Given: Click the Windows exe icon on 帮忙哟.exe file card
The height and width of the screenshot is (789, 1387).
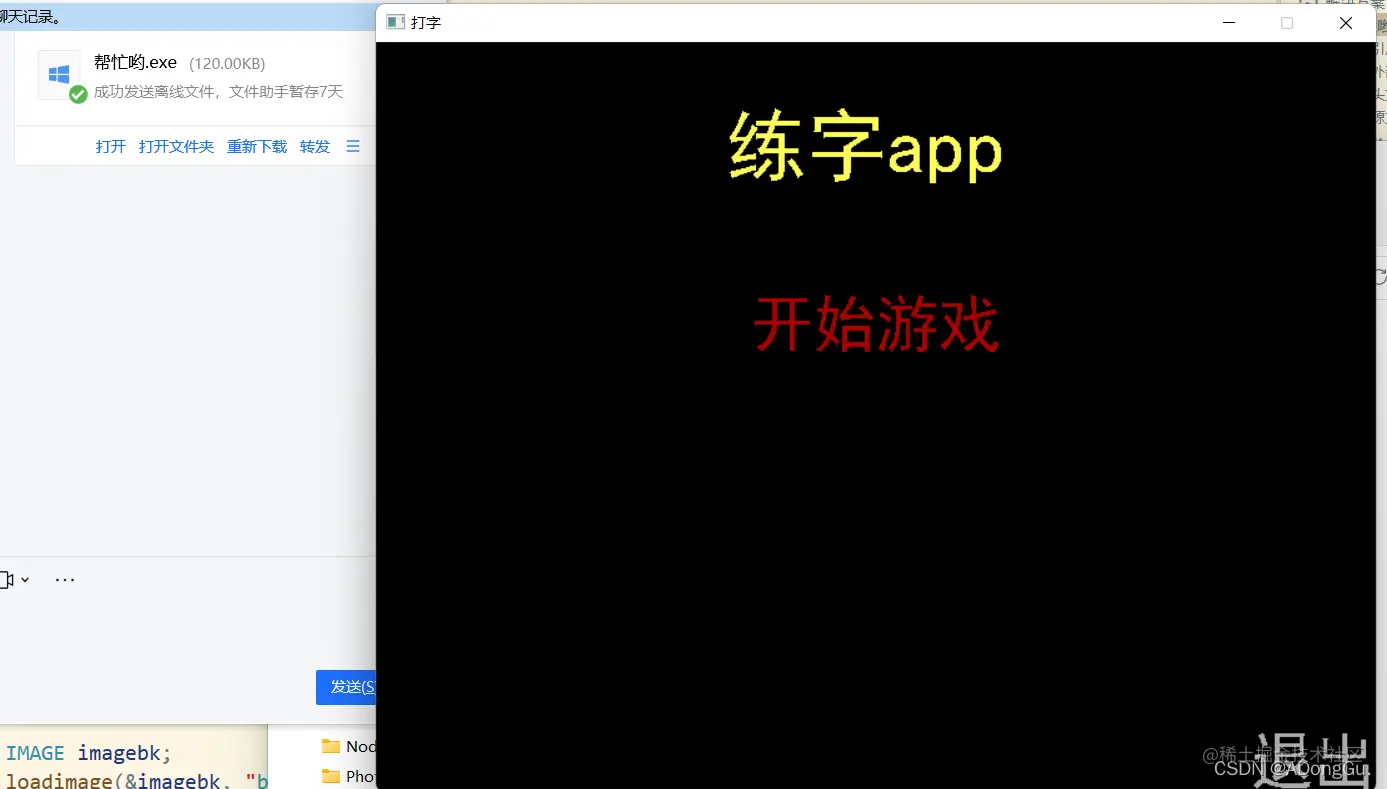Looking at the screenshot, I should click(x=58, y=73).
